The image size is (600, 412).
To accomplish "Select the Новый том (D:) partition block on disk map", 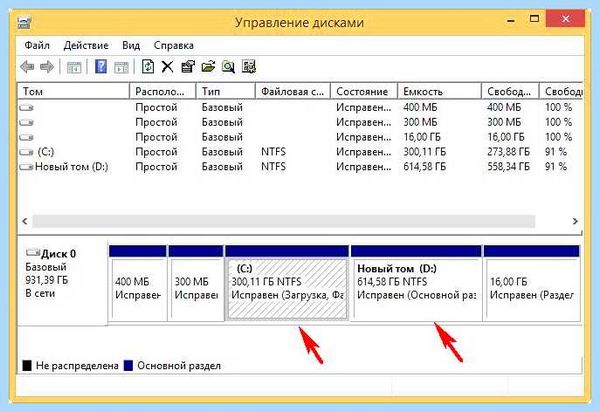I will [416, 283].
